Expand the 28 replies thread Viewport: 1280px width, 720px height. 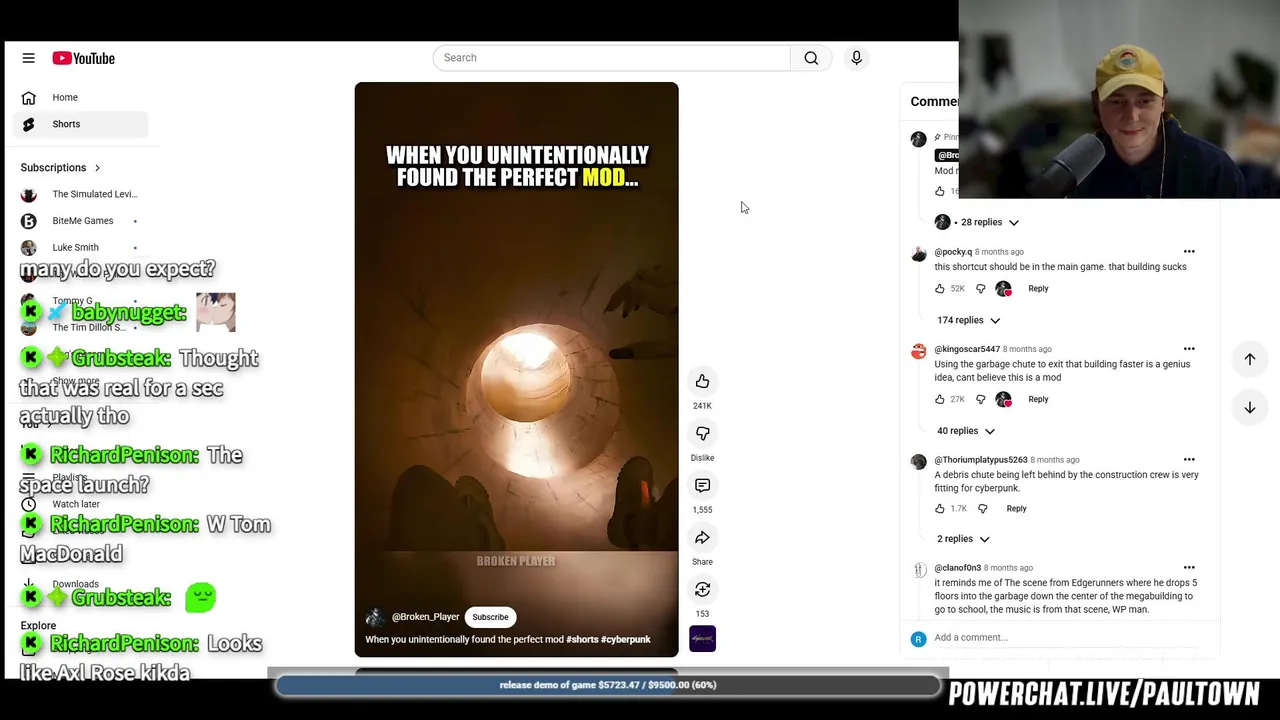coord(990,222)
